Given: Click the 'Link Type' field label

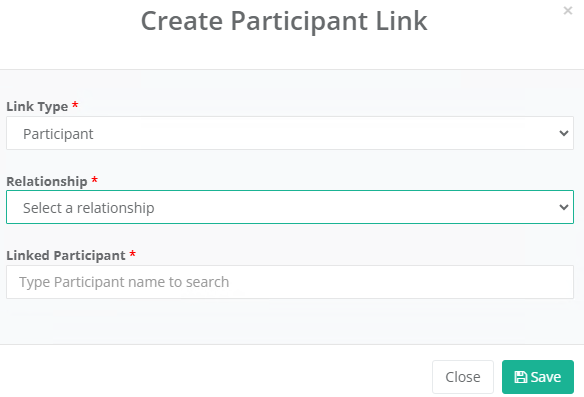Looking at the screenshot, I should (x=37, y=107).
